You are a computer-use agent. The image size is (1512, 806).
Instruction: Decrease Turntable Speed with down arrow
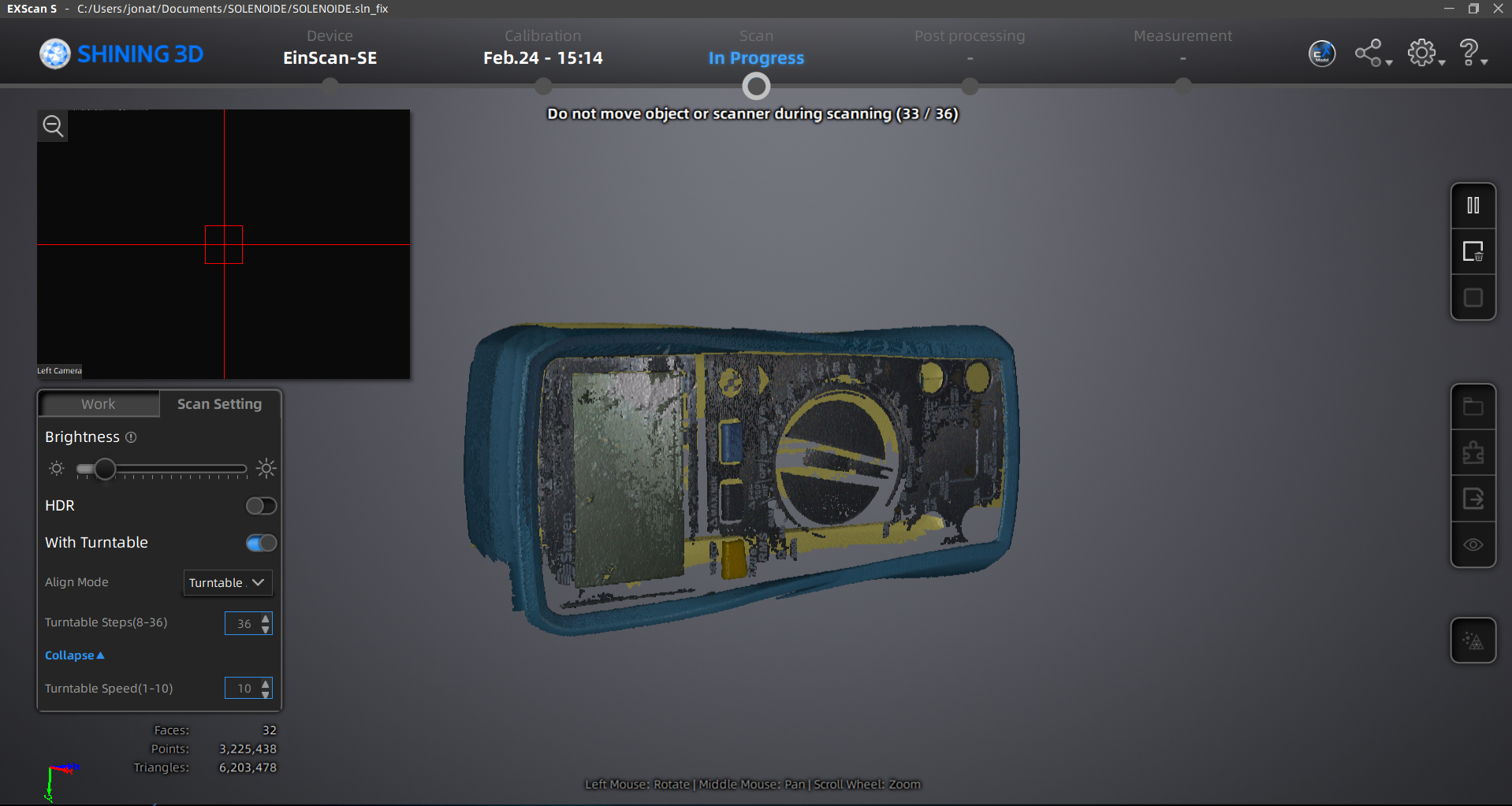pos(266,693)
